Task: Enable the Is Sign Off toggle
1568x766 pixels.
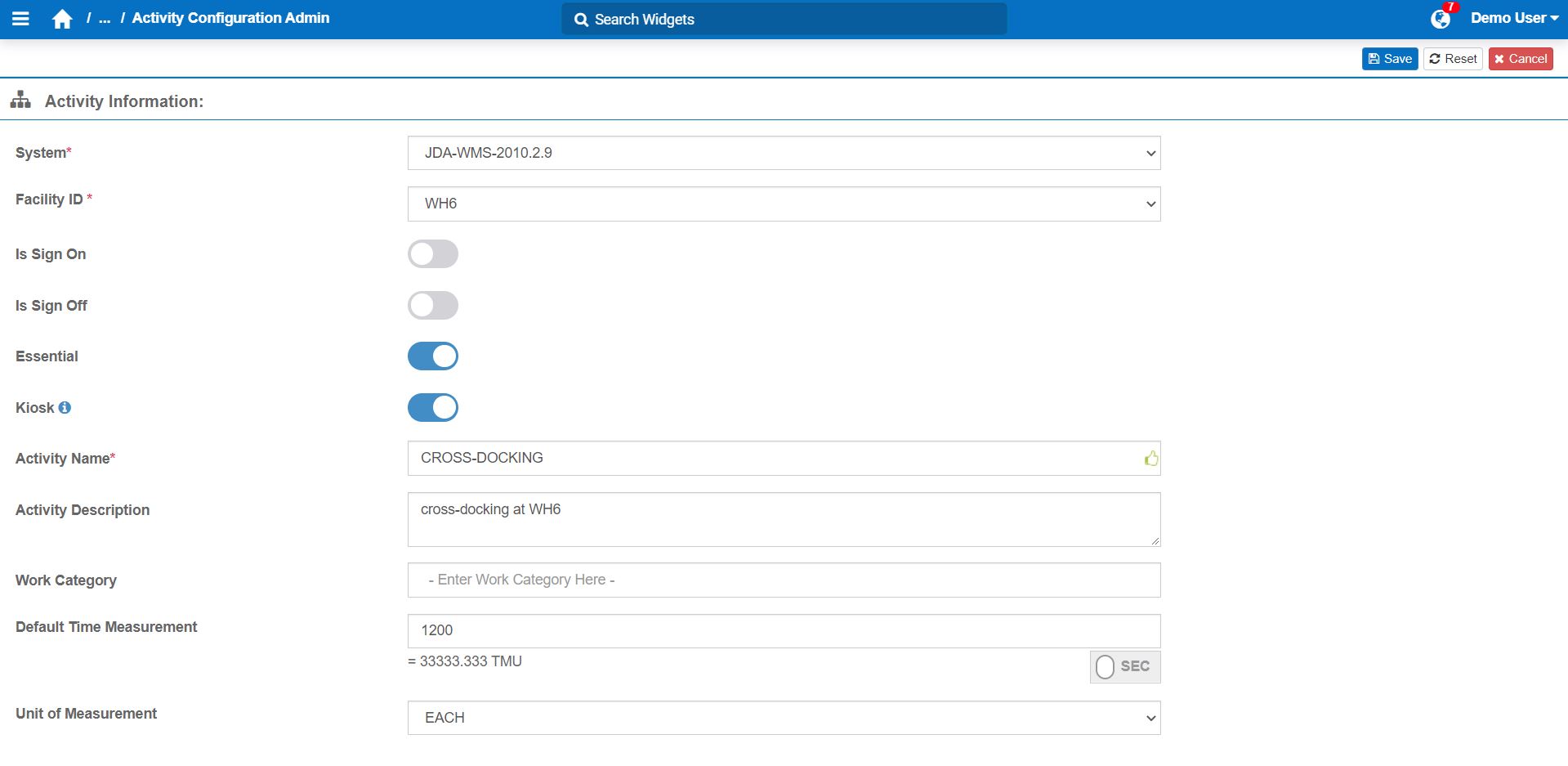Action: click(x=432, y=306)
